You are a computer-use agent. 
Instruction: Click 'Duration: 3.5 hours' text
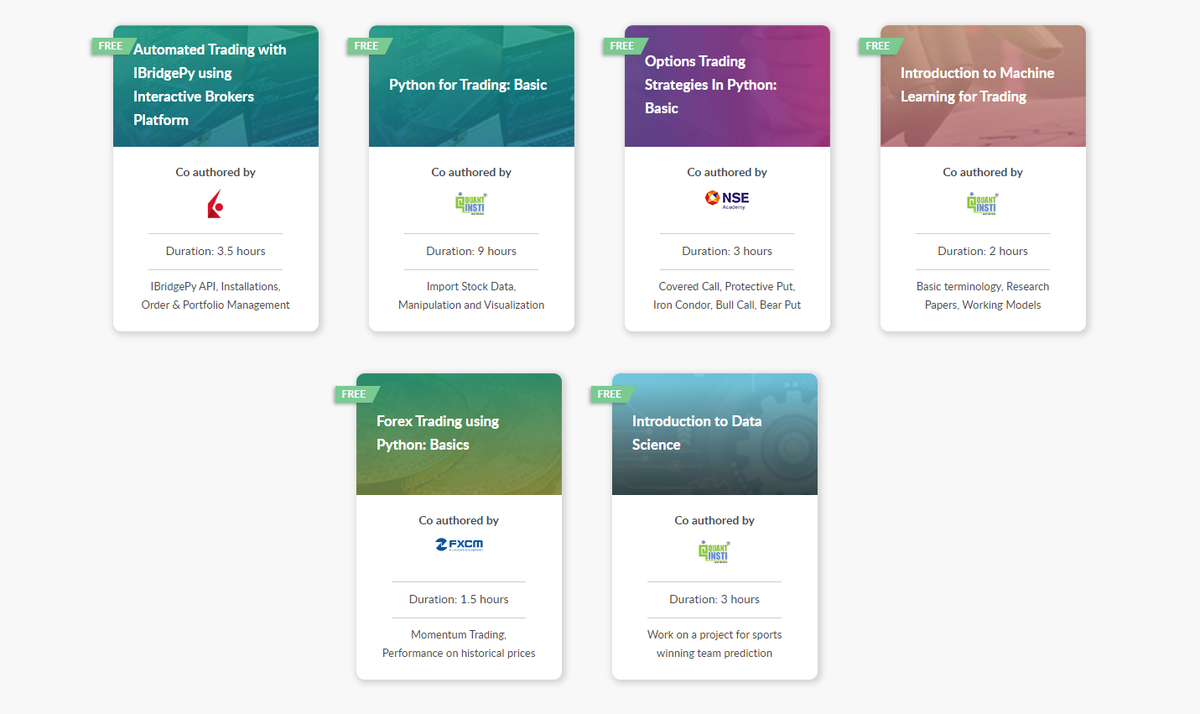click(215, 251)
